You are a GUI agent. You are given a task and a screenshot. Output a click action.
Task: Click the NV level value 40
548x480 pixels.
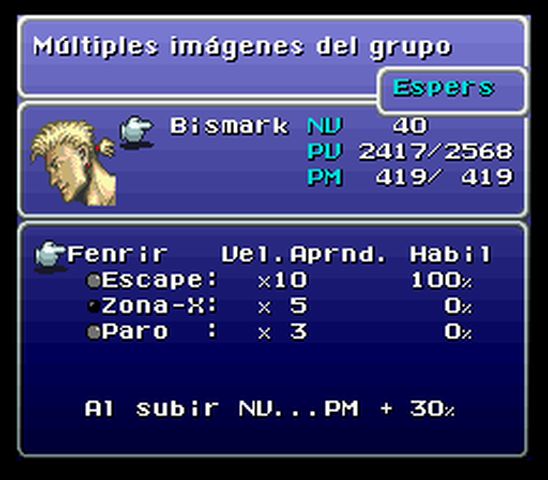tap(410, 126)
